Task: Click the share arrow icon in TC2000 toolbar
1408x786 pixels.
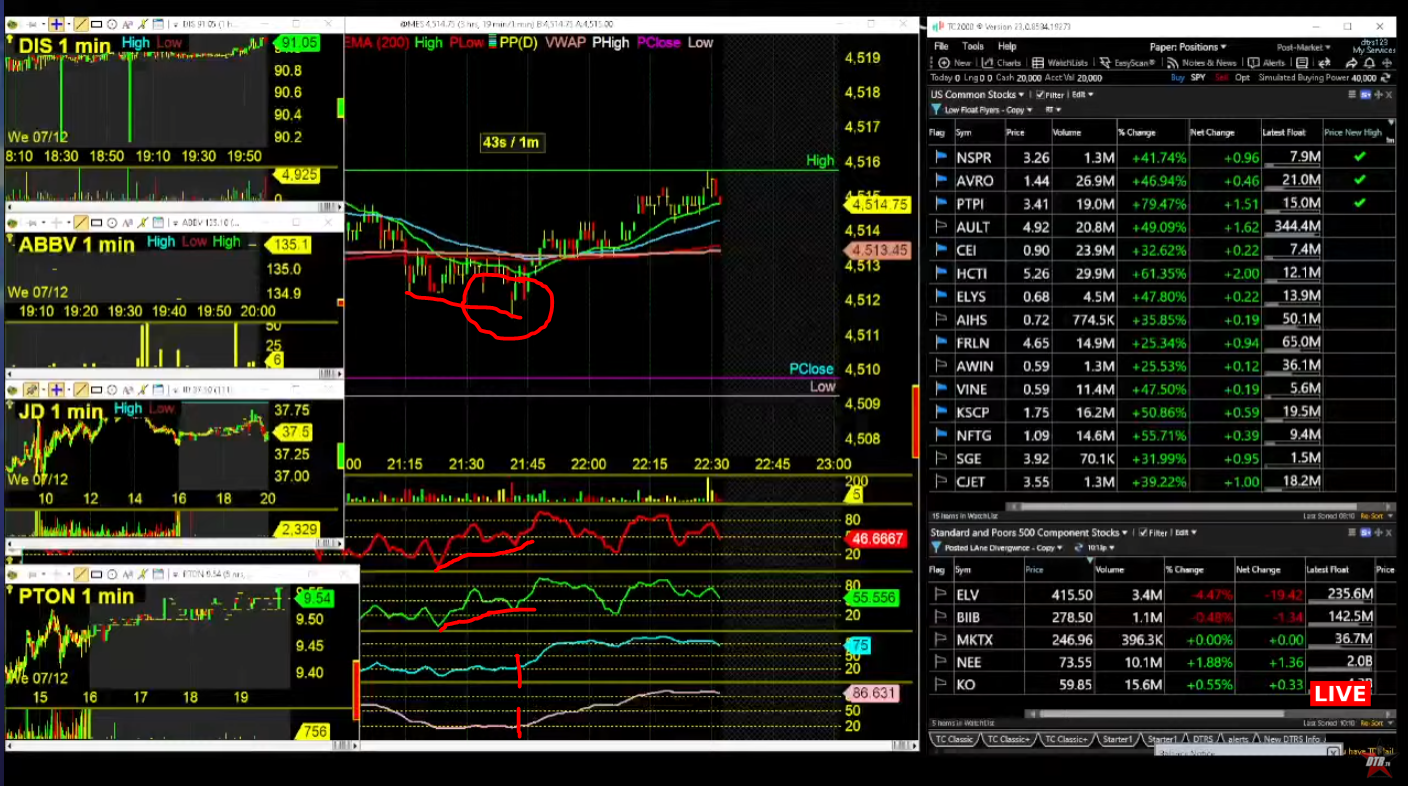Action: click(x=1351, y=63)
